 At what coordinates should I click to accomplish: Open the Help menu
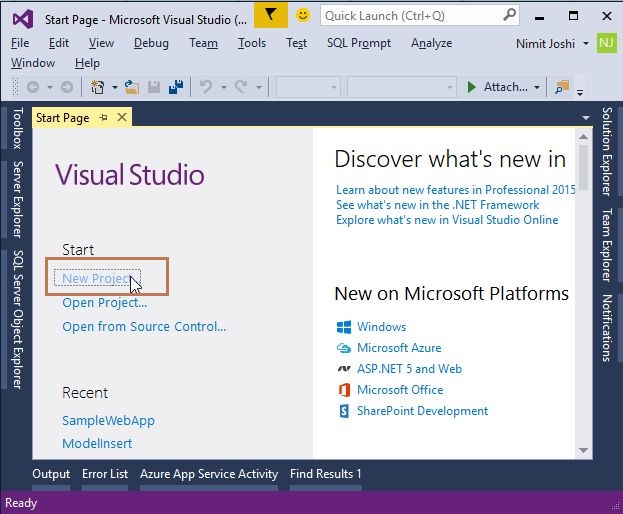click(87, 63)
